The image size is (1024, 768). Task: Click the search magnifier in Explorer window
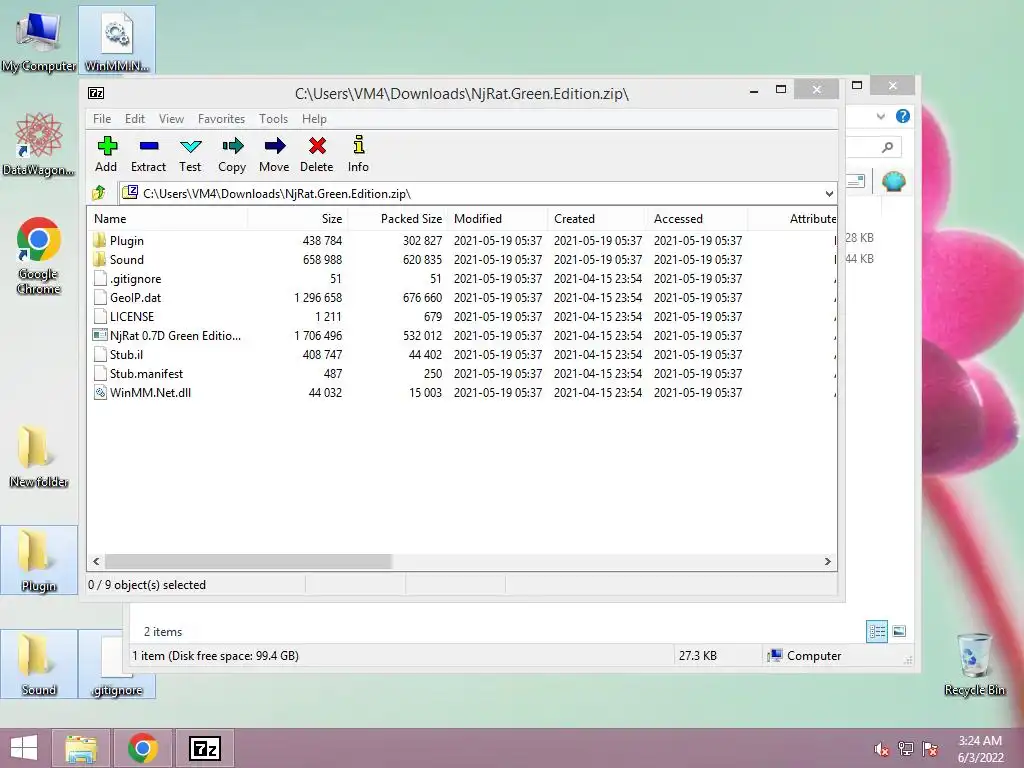click(887, 147)
